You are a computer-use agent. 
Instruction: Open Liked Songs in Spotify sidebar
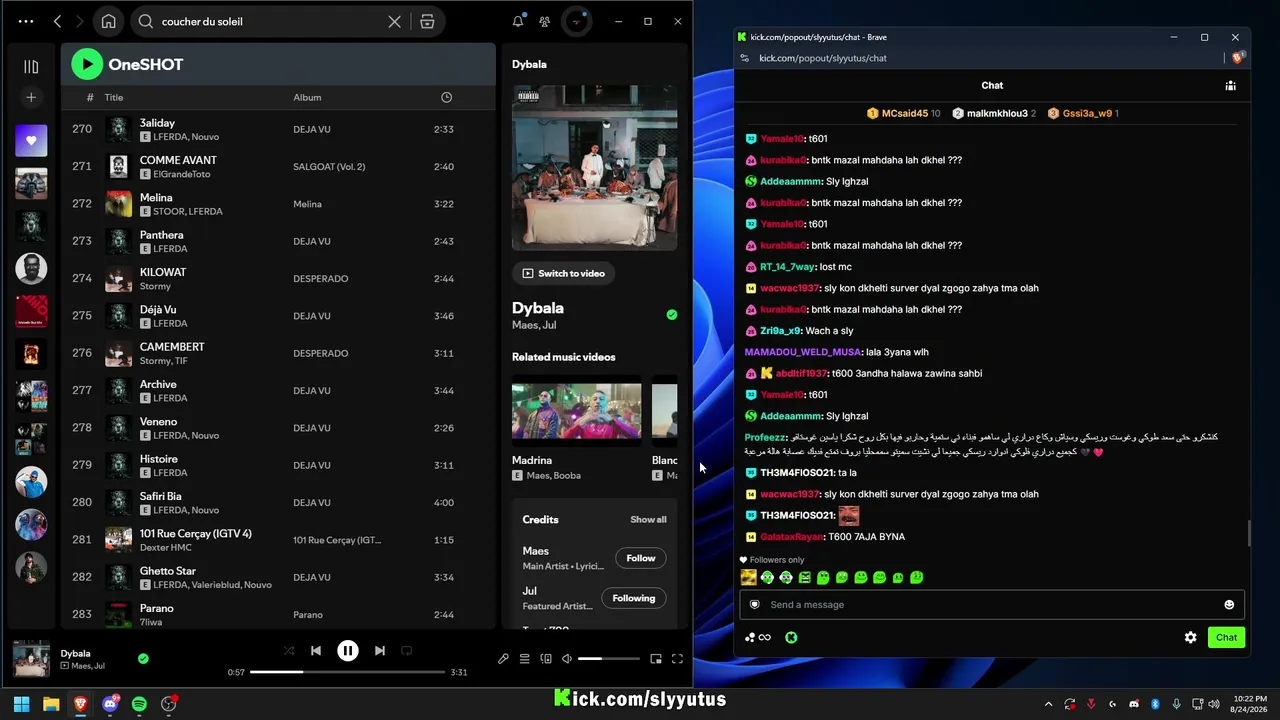coord(31,140)
